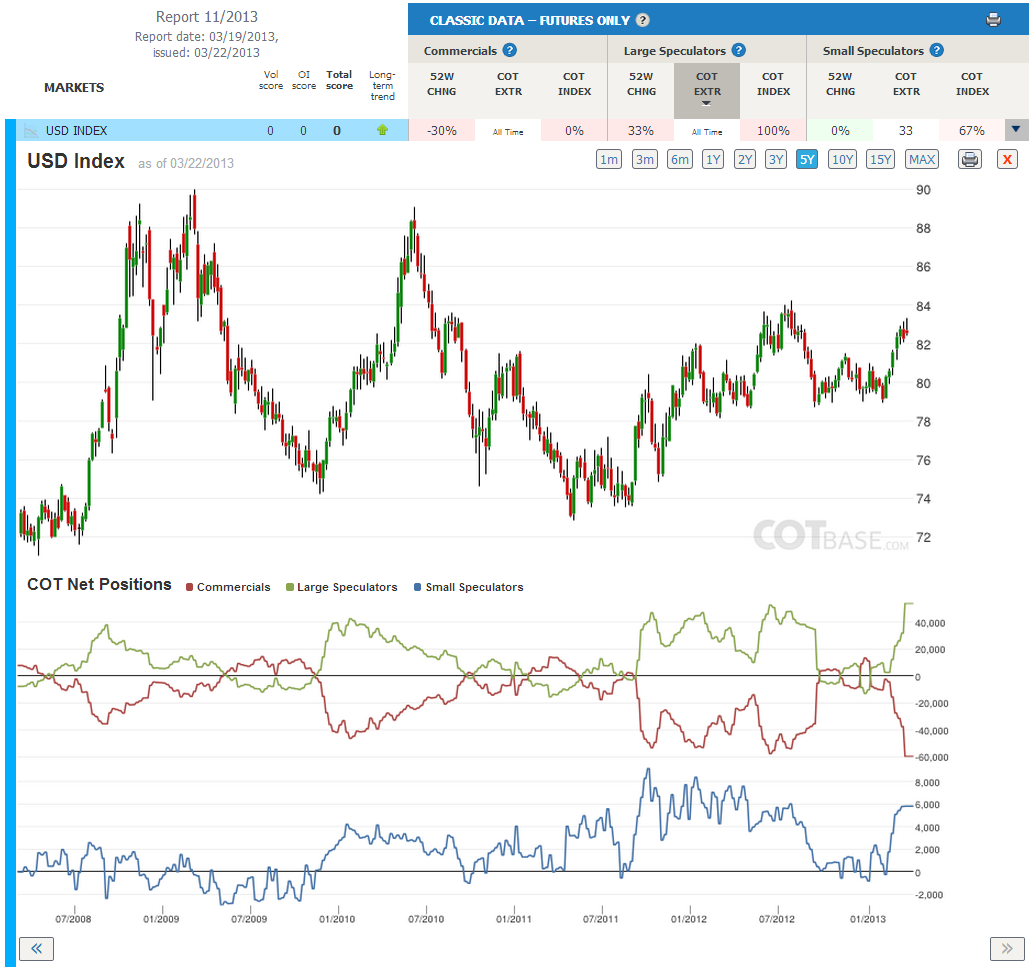
Task: Select the 10Y time range
Action: pyautogui.click(x=842, y=159)
